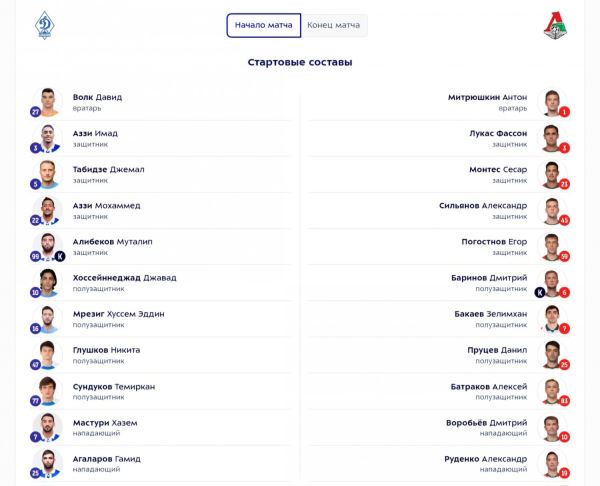Click Хоссейннеджад Джавад's player photo

(x=48, y=281)
